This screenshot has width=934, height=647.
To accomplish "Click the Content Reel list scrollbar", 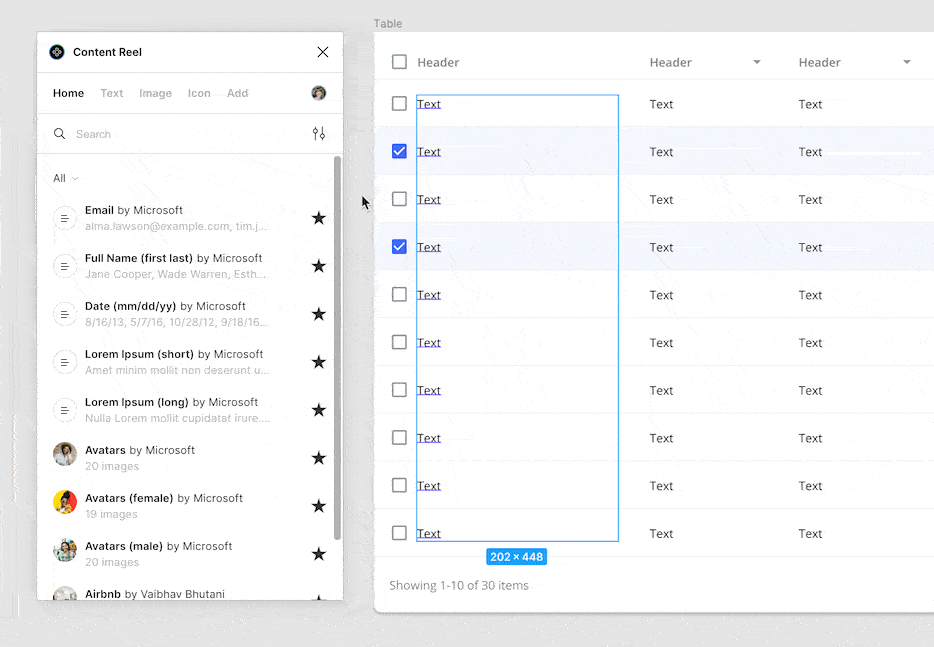I will (x=337, y=348).
